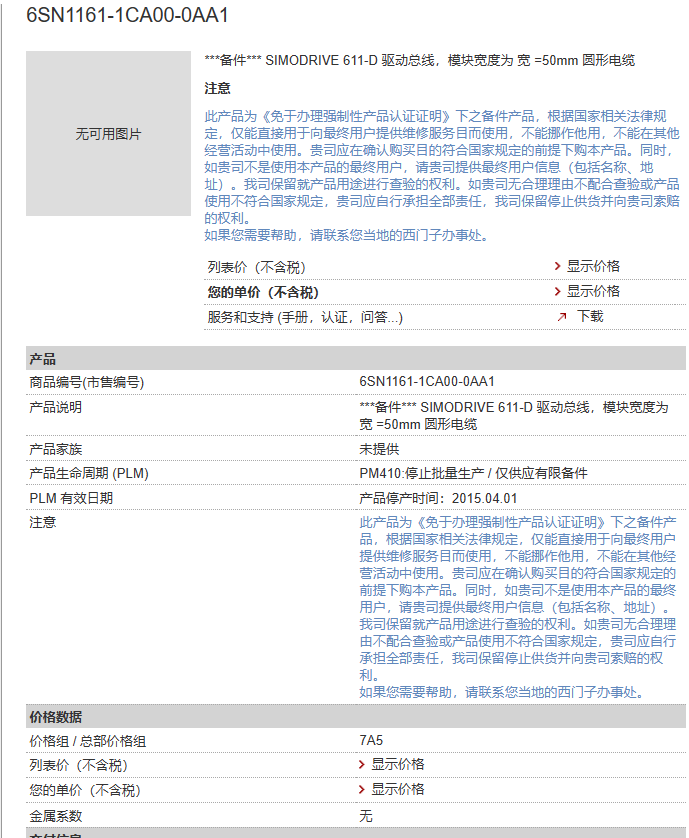Click the chevron icon in 价格数据 您的单价 row
689x838 pixels.
coord(362,790)
